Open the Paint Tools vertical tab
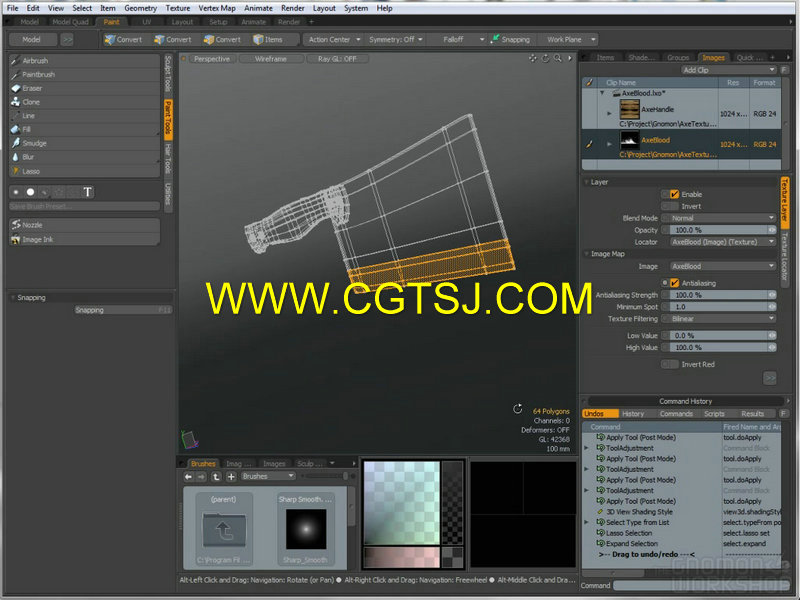This screenshot has width=800, height=600. click(168, 120)
